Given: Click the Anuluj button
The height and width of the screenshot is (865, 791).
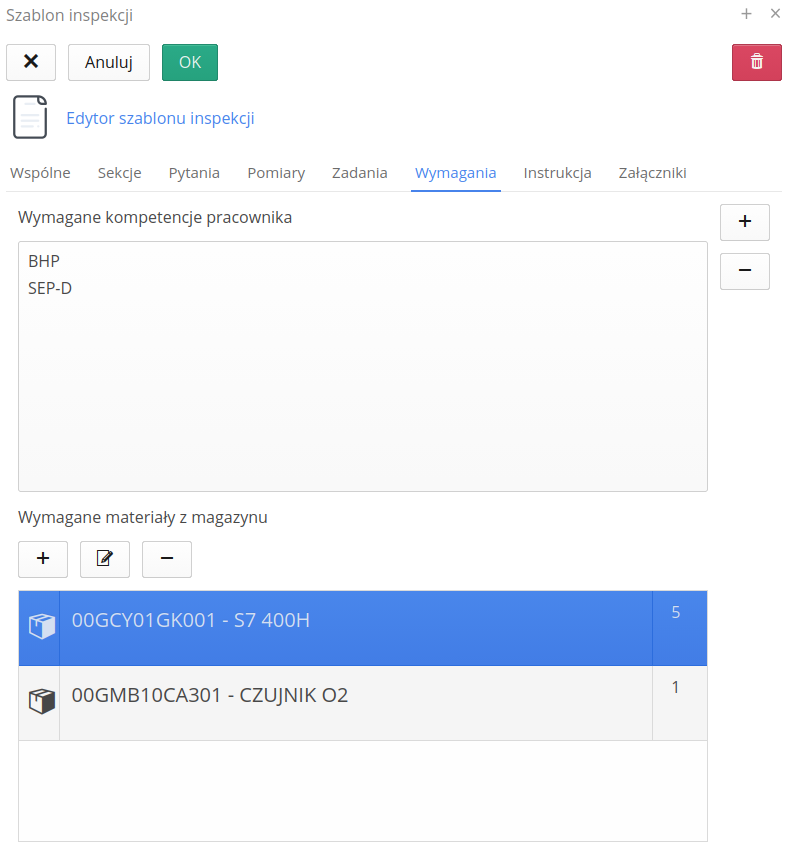Looking at the screenshot, I should (109, 62).
